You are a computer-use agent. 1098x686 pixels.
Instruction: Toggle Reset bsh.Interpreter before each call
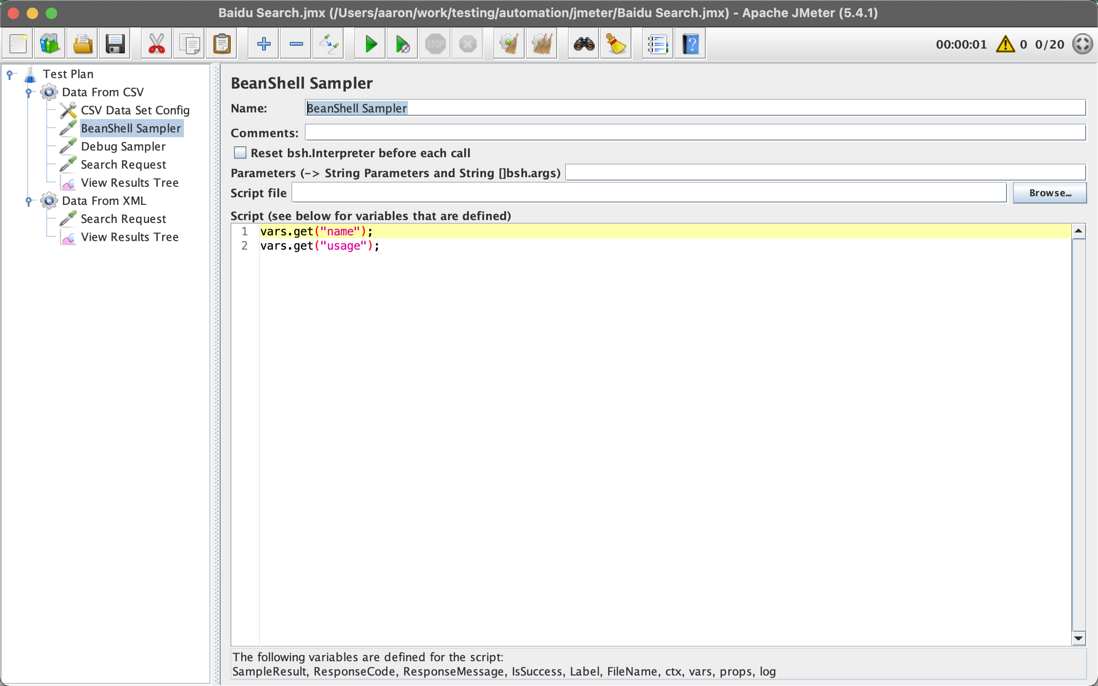240,153
